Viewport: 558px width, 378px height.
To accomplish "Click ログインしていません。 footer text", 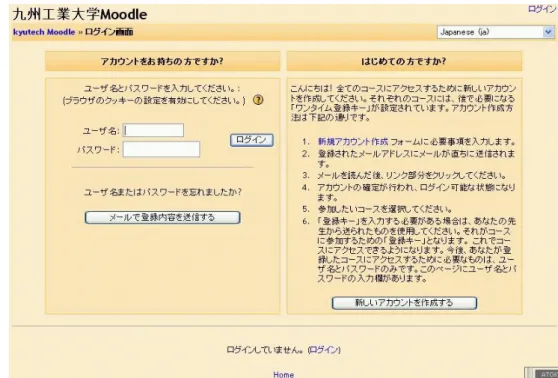I will [266, 350].
